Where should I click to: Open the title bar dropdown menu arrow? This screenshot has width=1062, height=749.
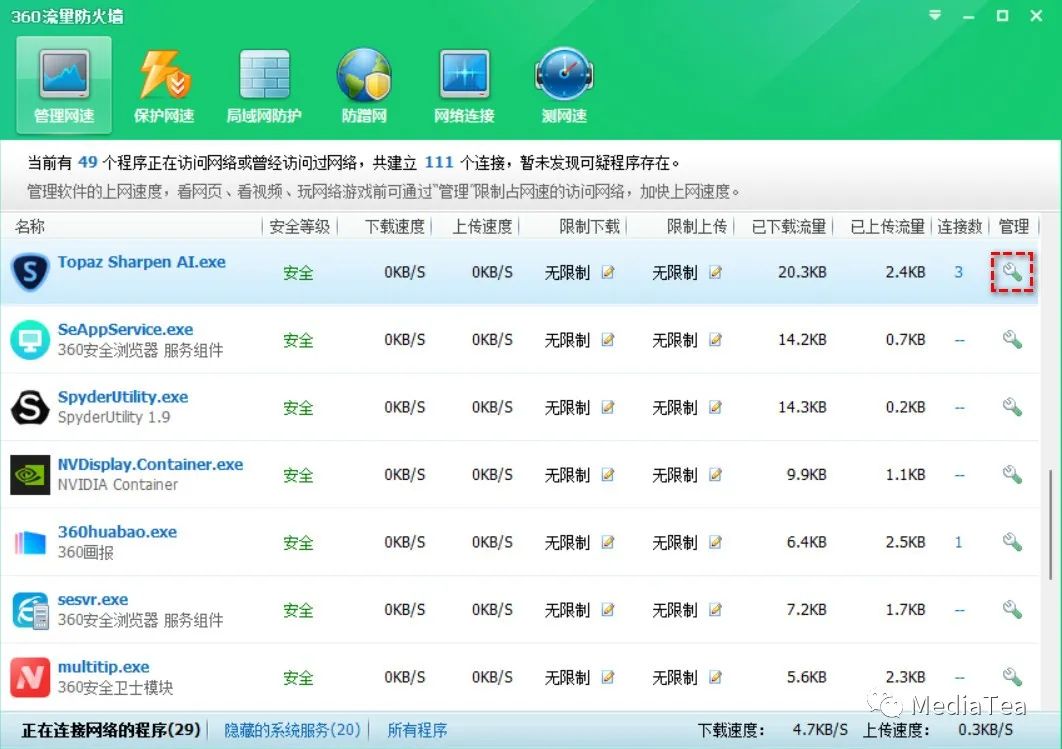click(x=935, y=15)
